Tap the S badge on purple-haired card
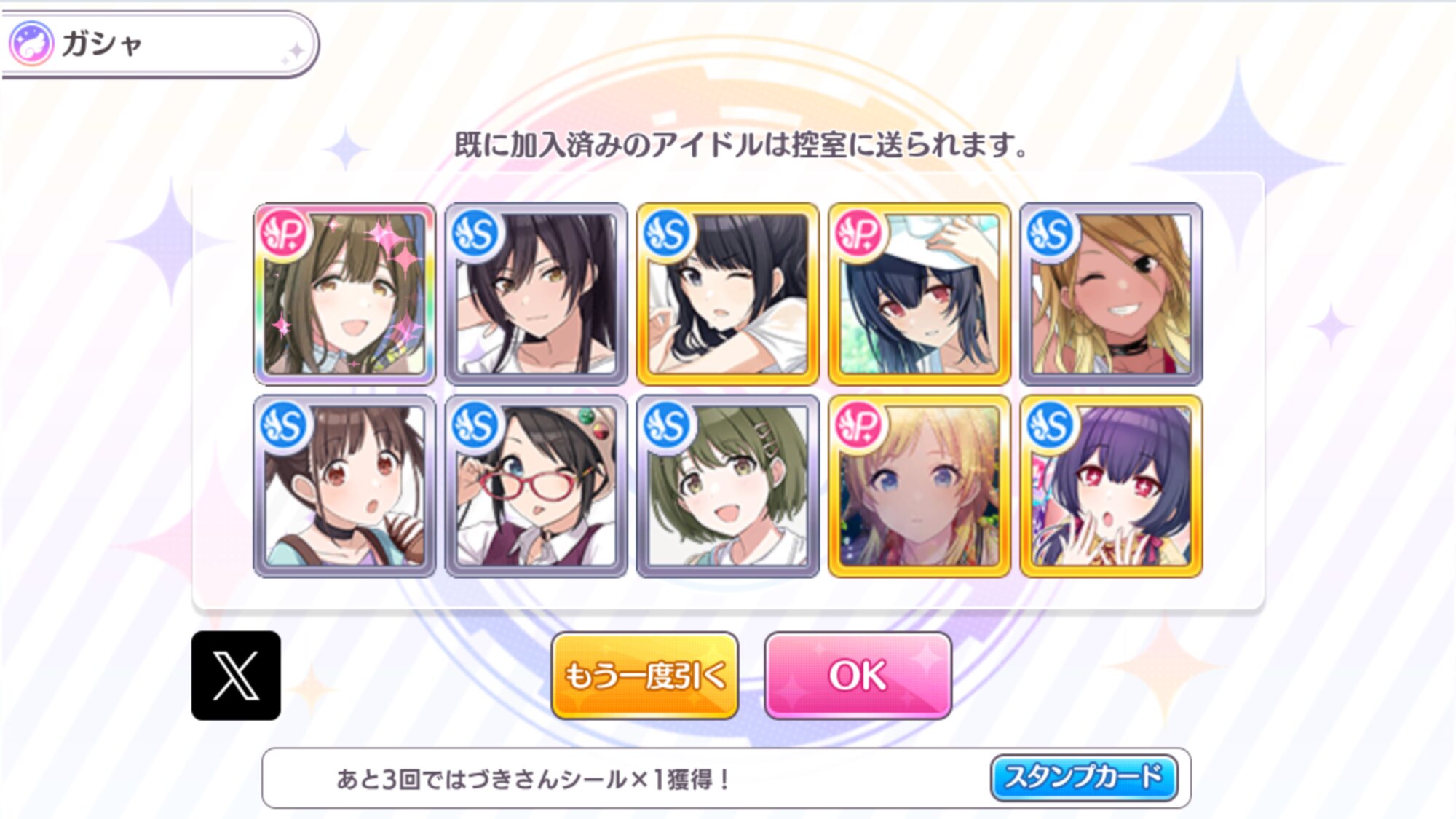1456x819 pixels. click(x=1051, y=426)
